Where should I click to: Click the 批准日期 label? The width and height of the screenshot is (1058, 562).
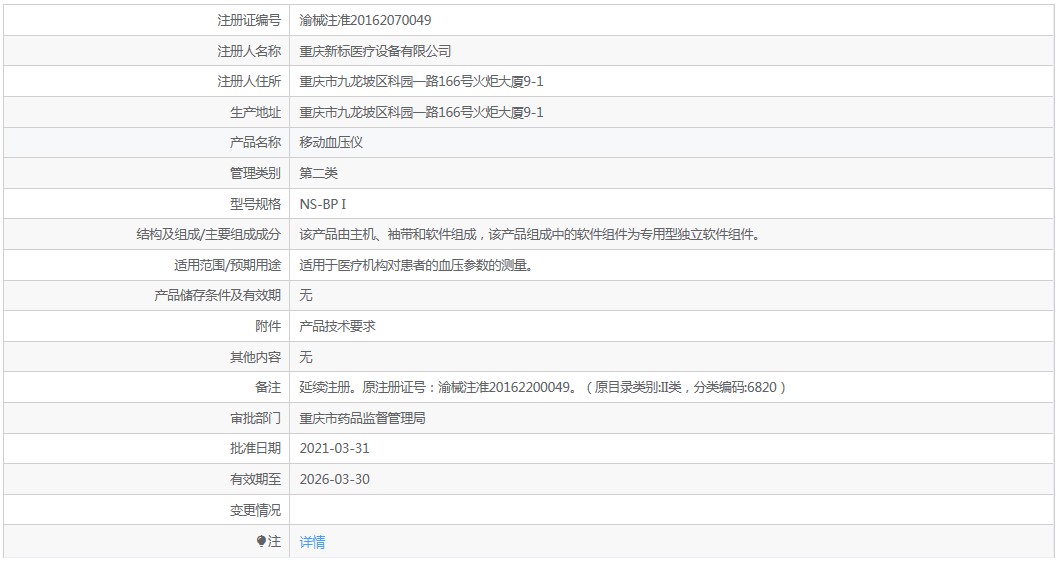point(255,449)
